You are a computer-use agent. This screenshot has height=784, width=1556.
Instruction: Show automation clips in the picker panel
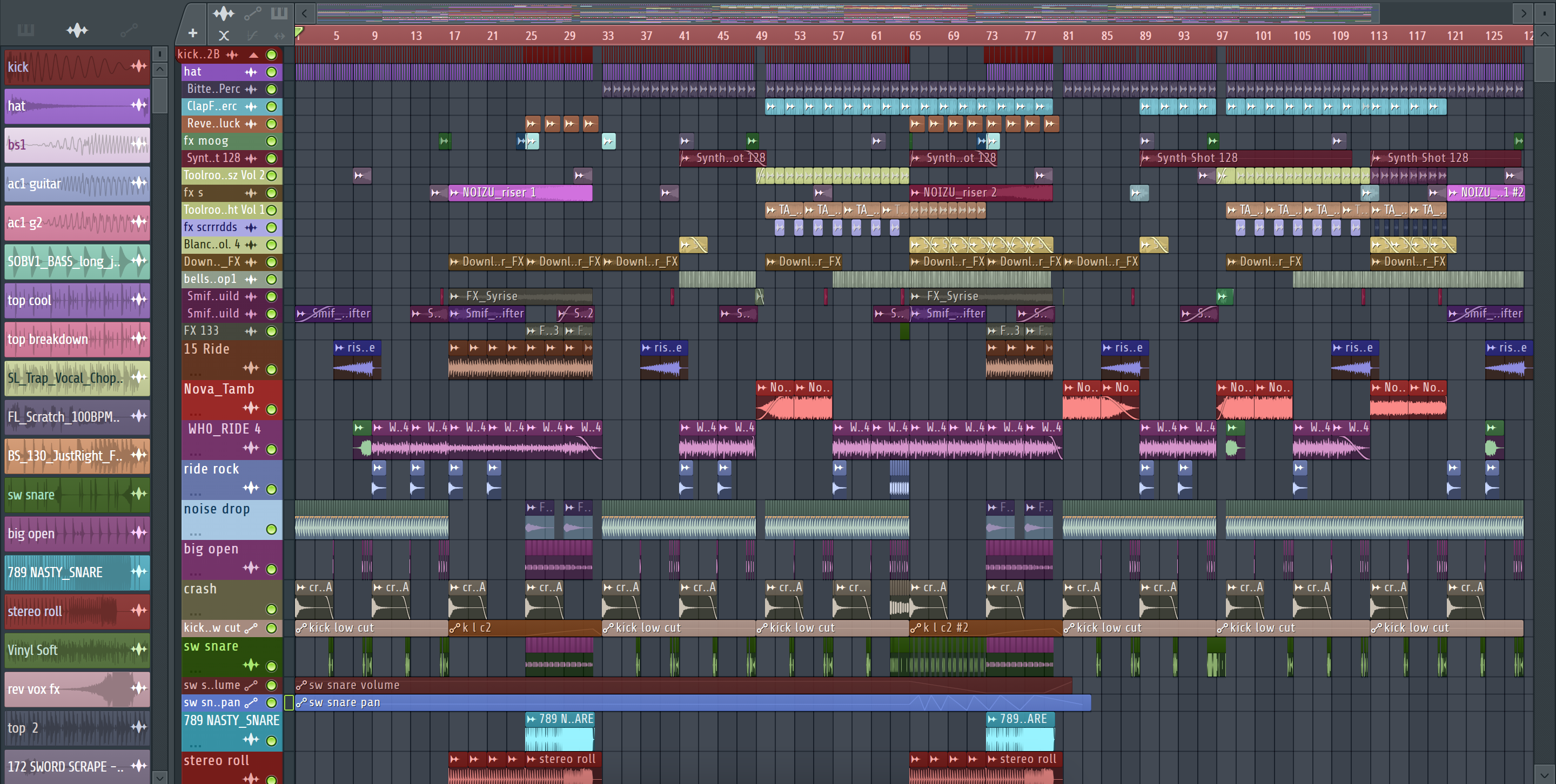pyautogui.click(x=129, y=30)
